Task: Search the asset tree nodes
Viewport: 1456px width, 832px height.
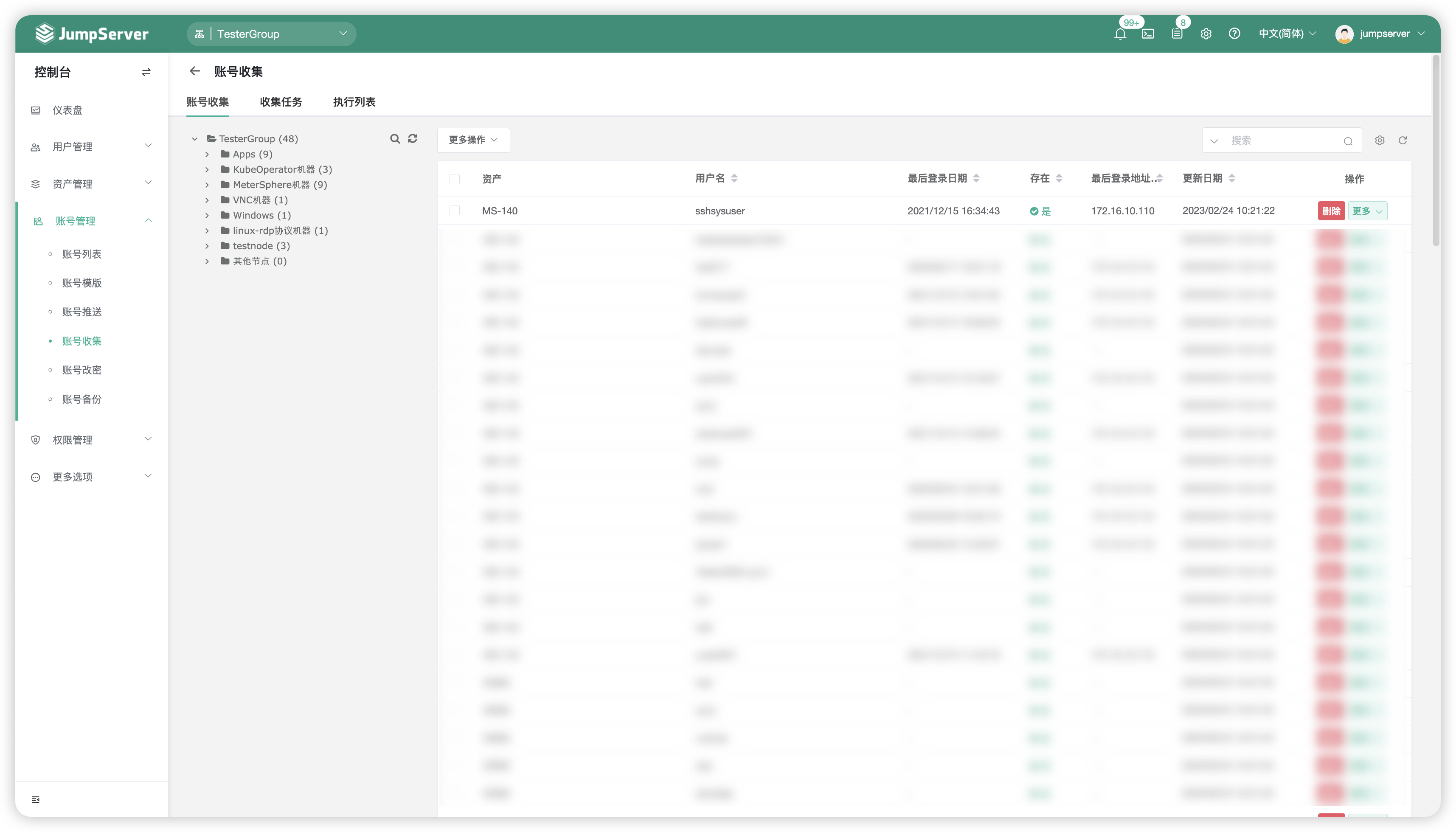Action: coord(395,139)
